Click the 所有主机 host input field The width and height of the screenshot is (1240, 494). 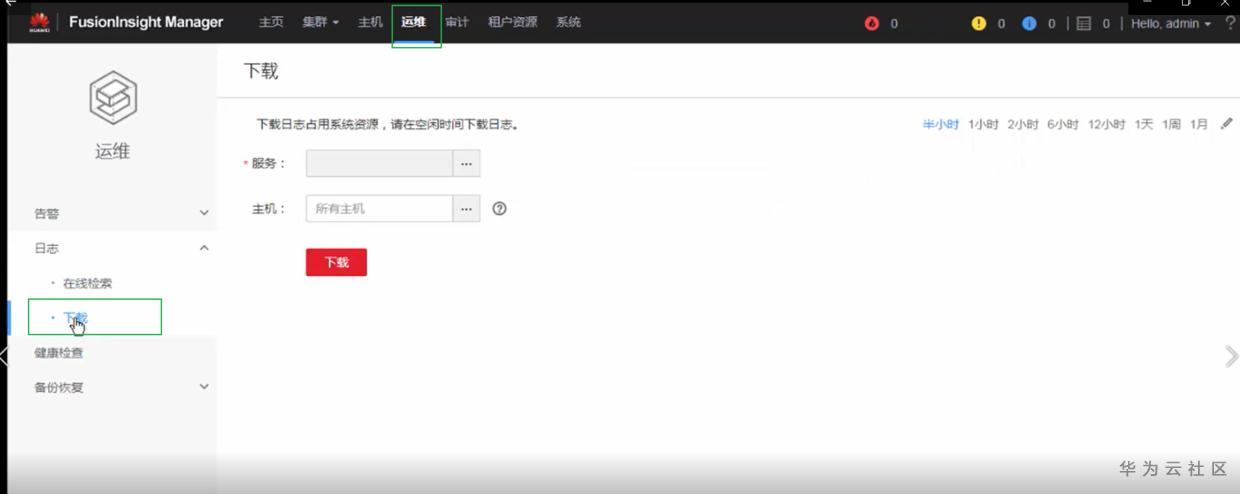pyautogui.click(x=379, y=208)
